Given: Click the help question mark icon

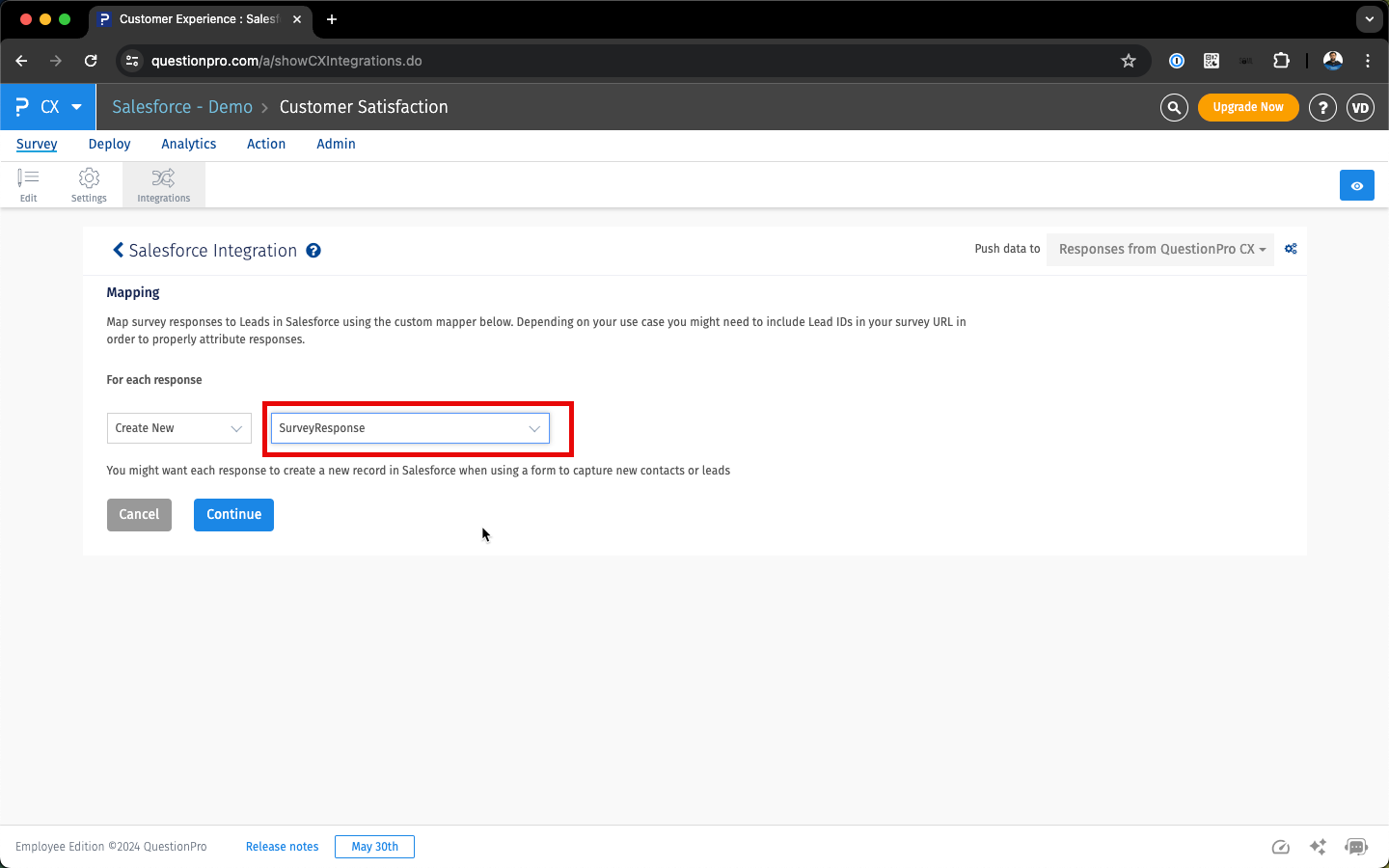Looking at the screenshot, I should [1322, 108].
